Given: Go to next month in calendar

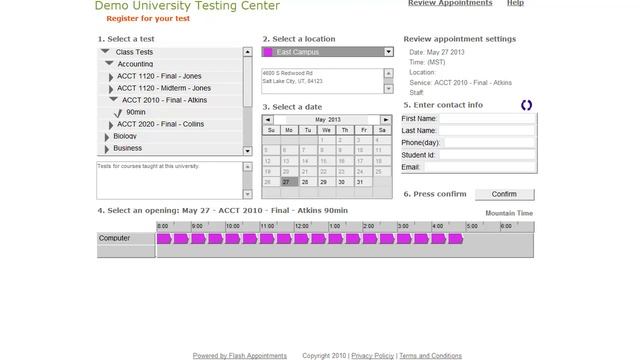Looking at the screenshot, I should point(386,120).
